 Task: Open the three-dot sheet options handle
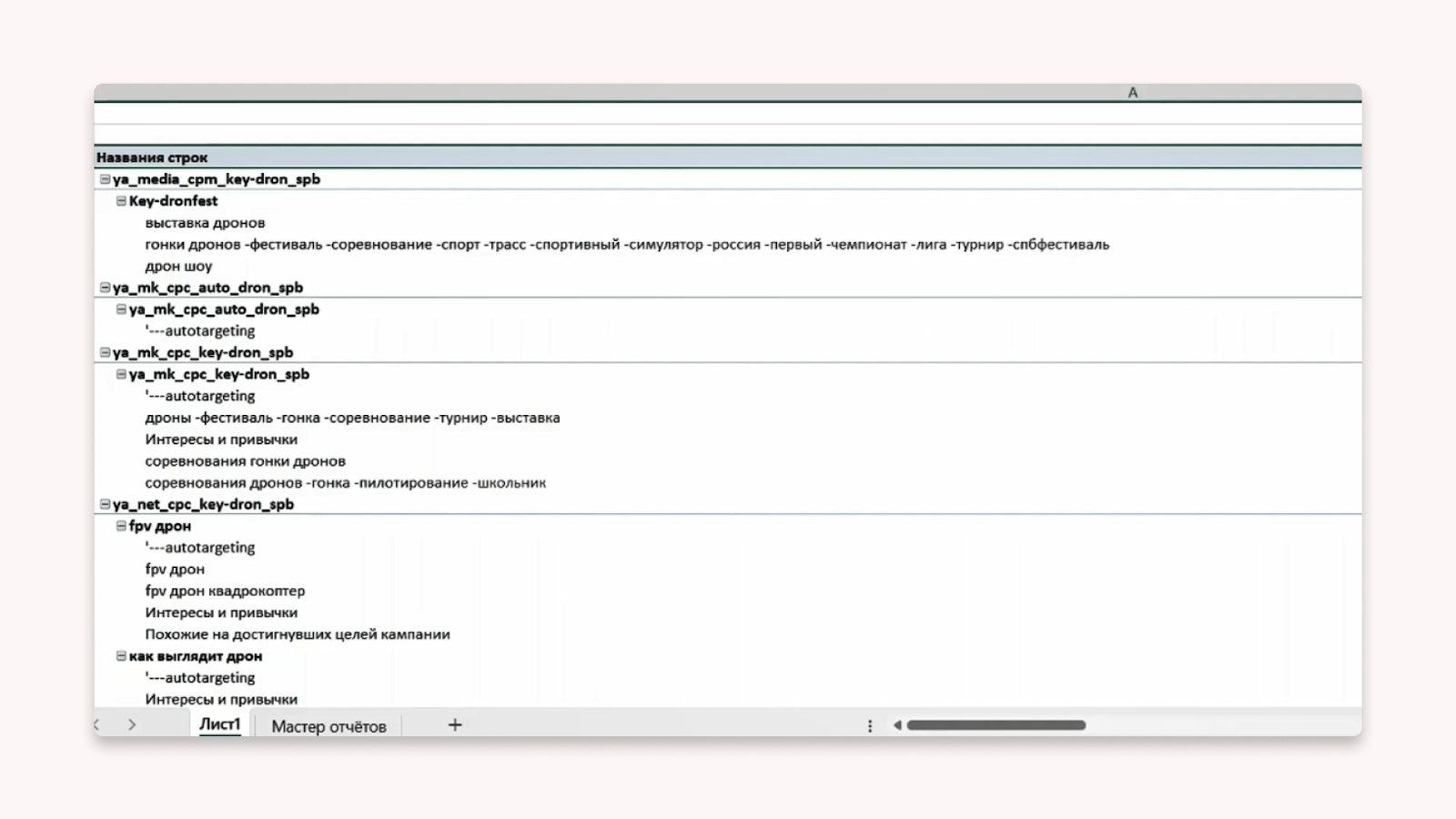tap(870, 725)
